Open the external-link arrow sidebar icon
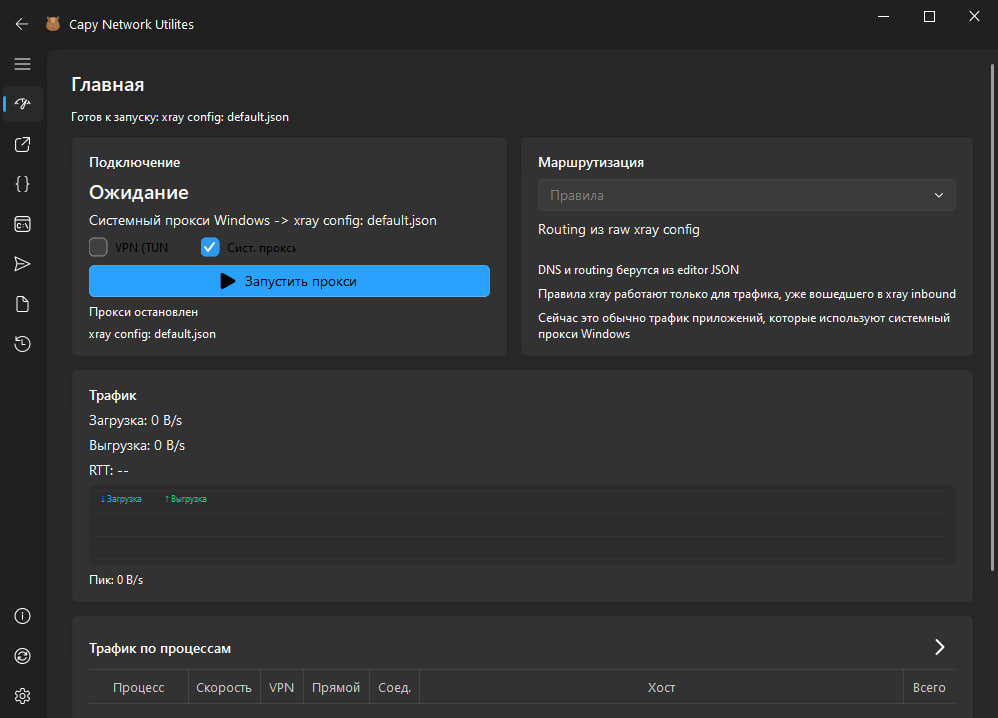The image size is (998, 718). point(22,144)
